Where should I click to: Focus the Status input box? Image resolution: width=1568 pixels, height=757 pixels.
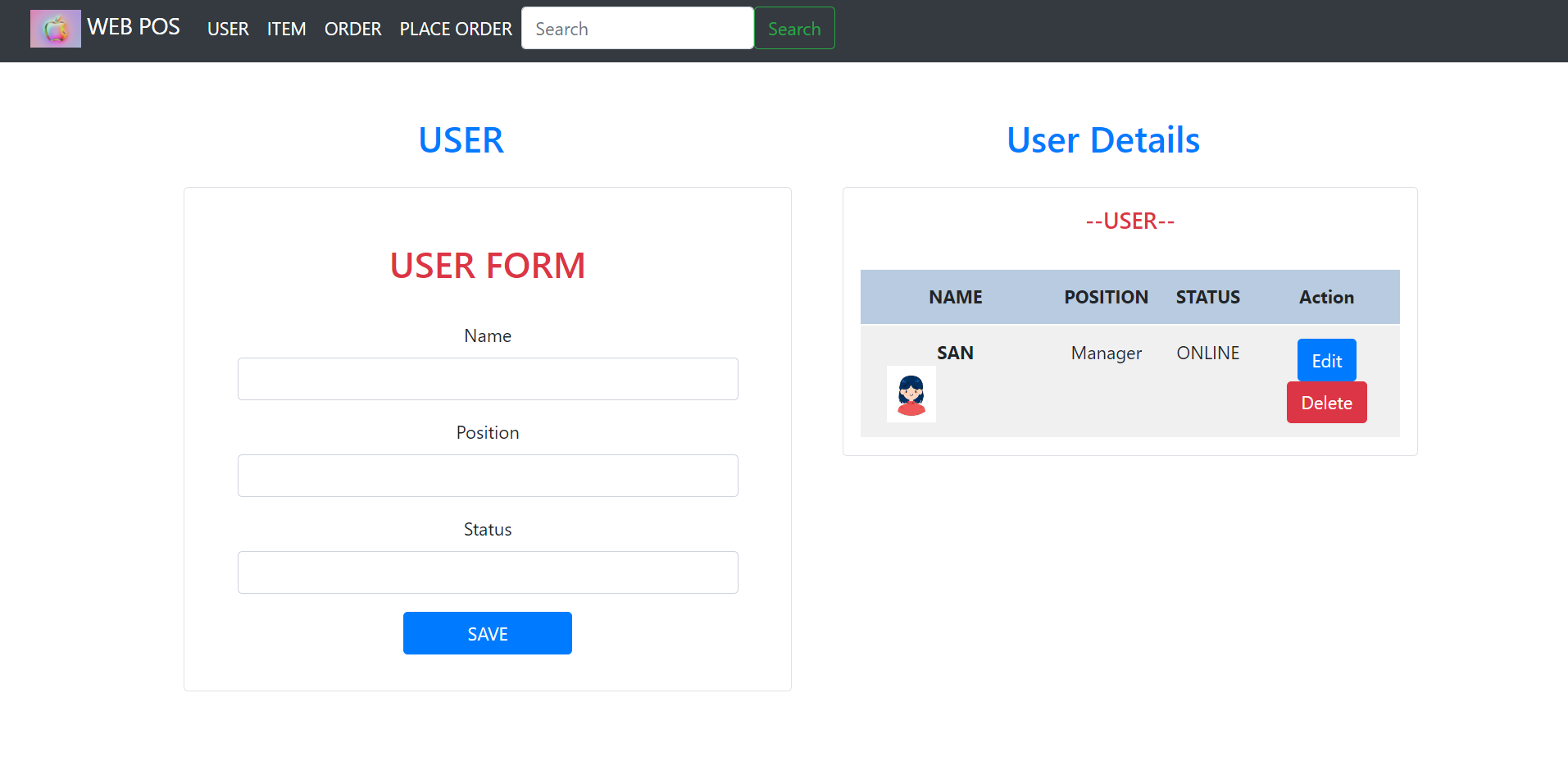(488, 572)
